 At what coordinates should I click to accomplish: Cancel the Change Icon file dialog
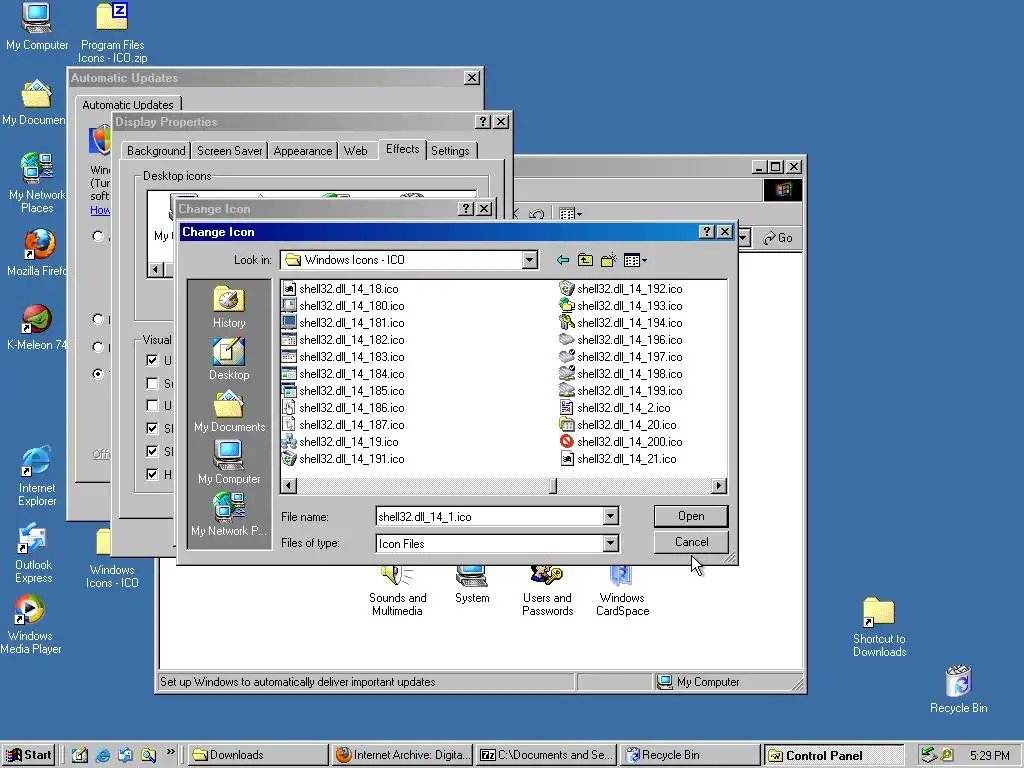[691, 541]
